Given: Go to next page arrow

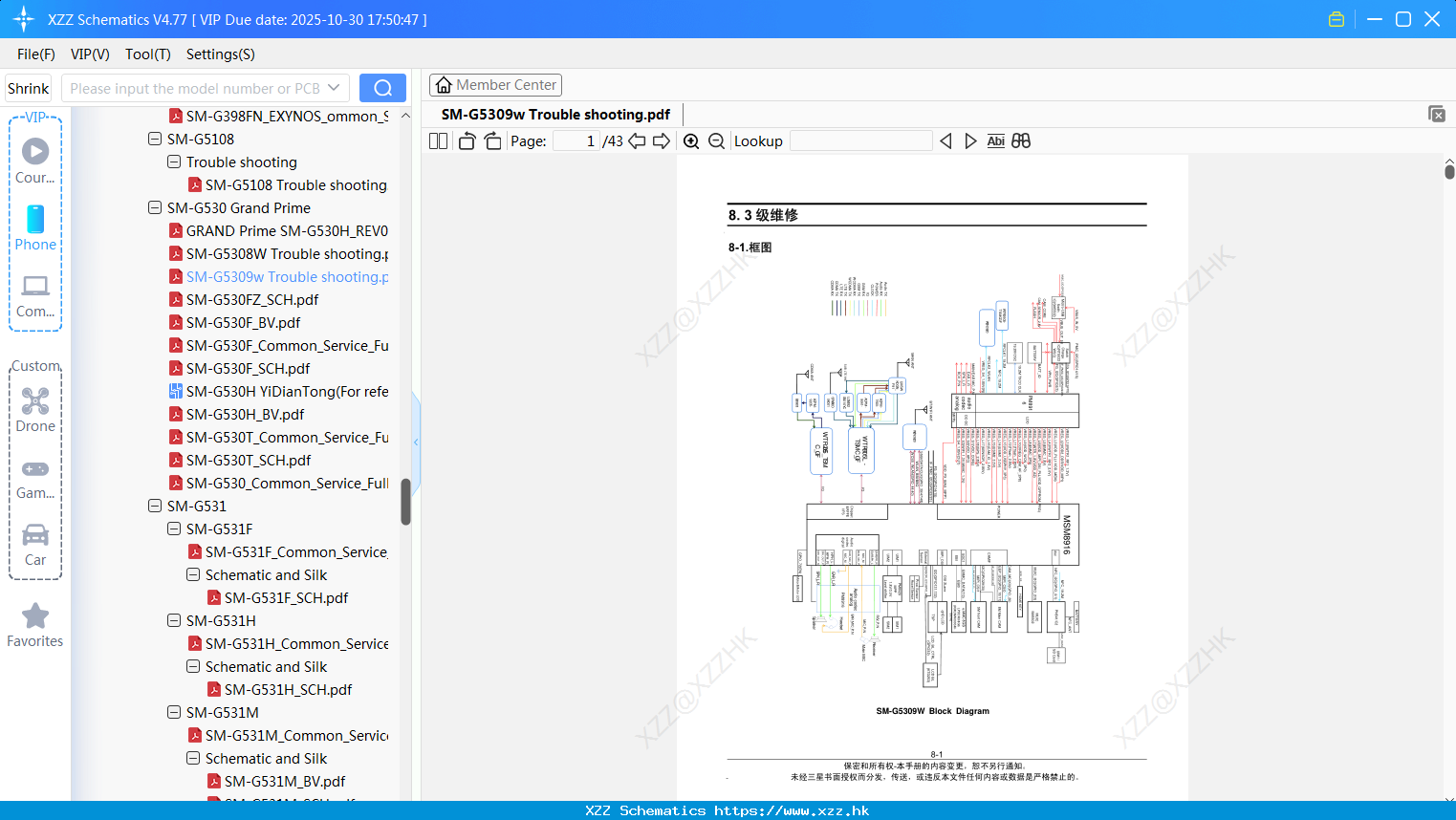Looking at the screenshot, I should coord(662,140).
